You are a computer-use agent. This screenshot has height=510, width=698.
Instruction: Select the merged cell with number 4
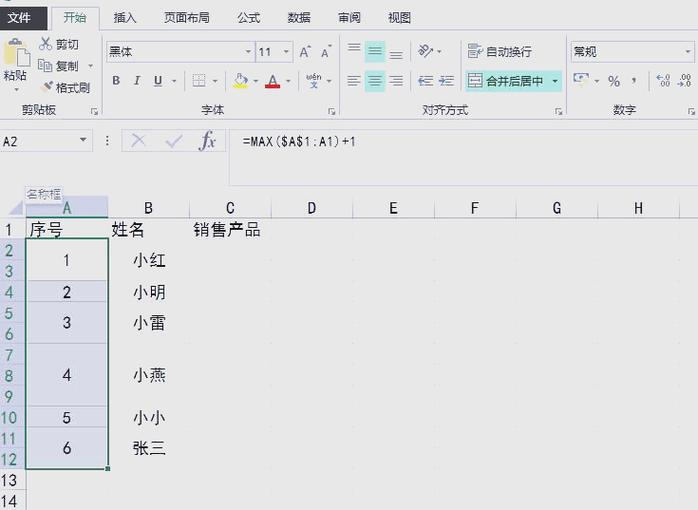67,375
